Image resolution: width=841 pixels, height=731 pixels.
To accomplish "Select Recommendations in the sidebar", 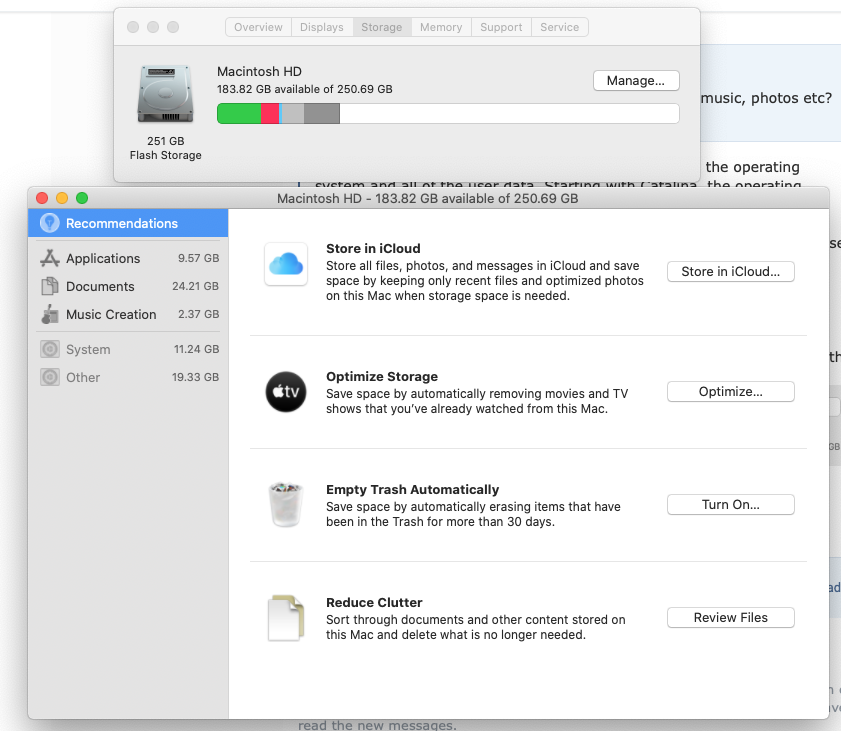I will pos(128,223).
